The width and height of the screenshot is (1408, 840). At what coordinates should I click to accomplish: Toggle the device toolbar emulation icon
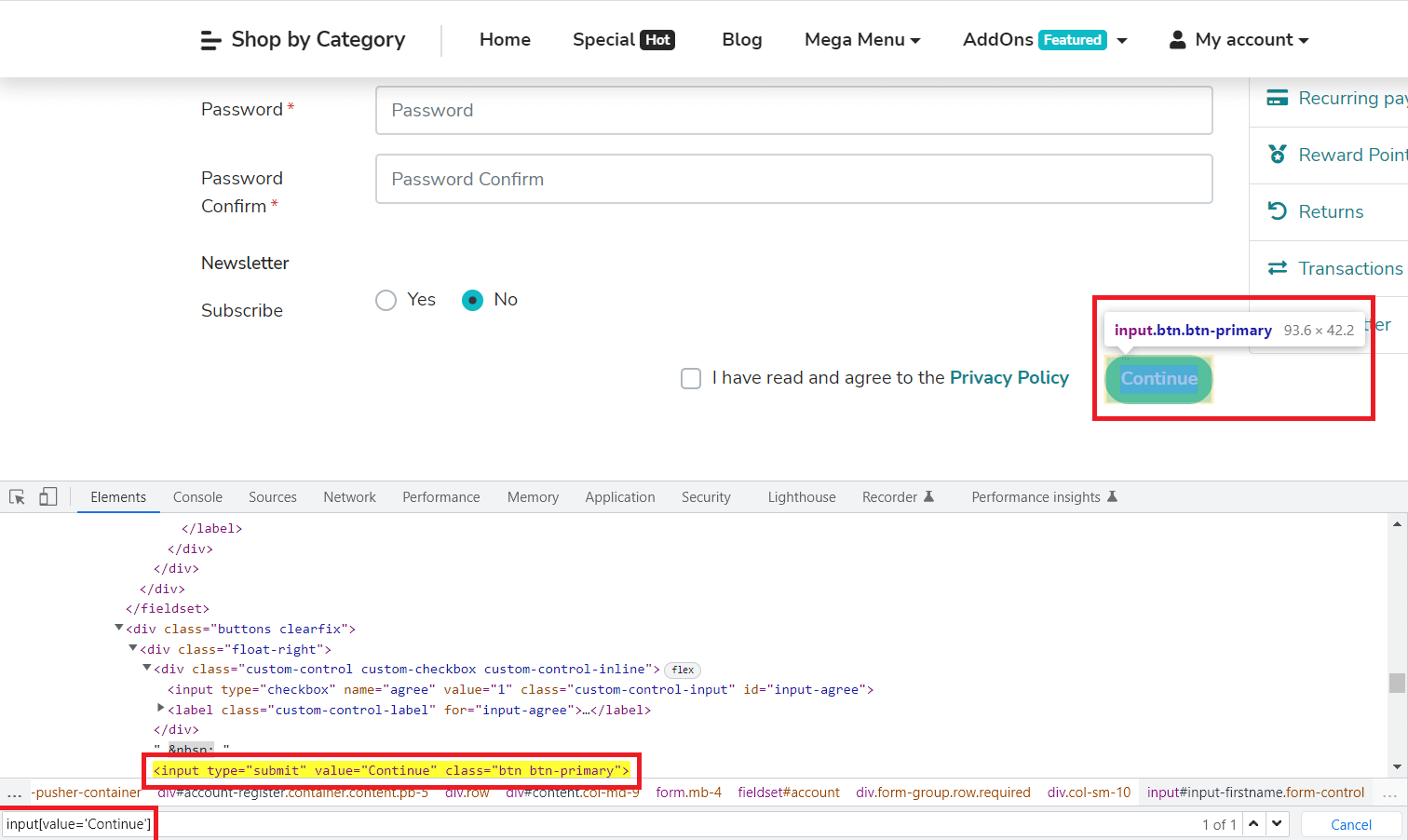47,496
